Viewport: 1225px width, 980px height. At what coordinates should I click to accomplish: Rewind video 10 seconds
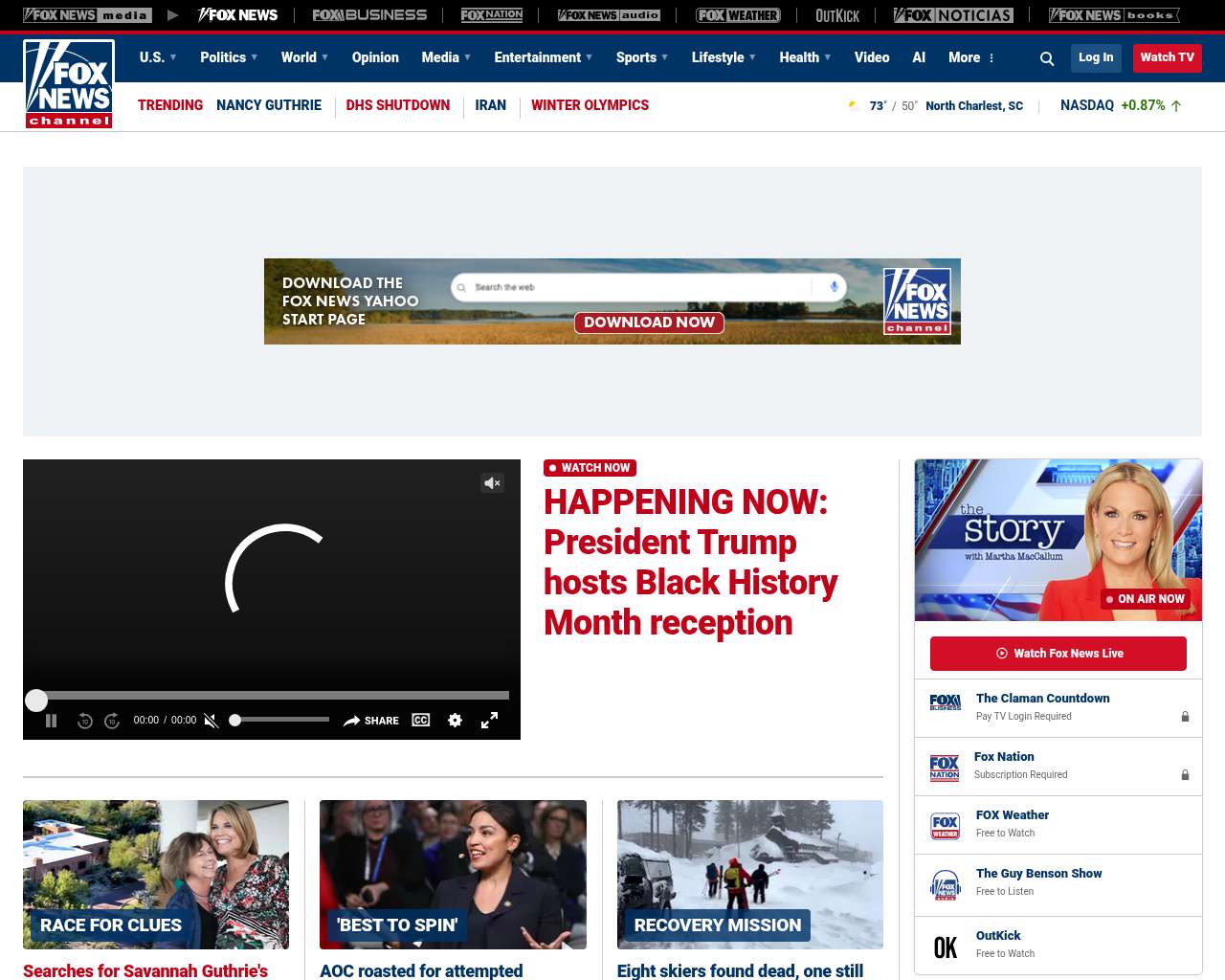[x=85, y=721]
